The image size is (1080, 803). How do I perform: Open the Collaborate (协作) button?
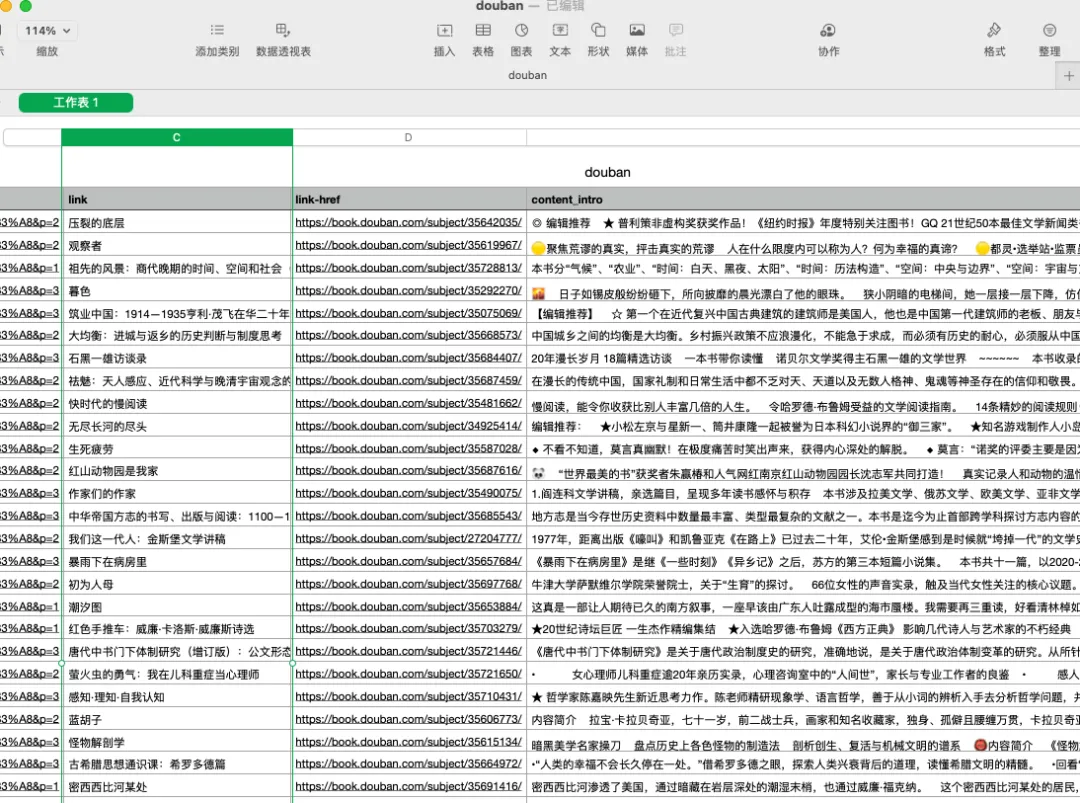click(x=828, y=31)
